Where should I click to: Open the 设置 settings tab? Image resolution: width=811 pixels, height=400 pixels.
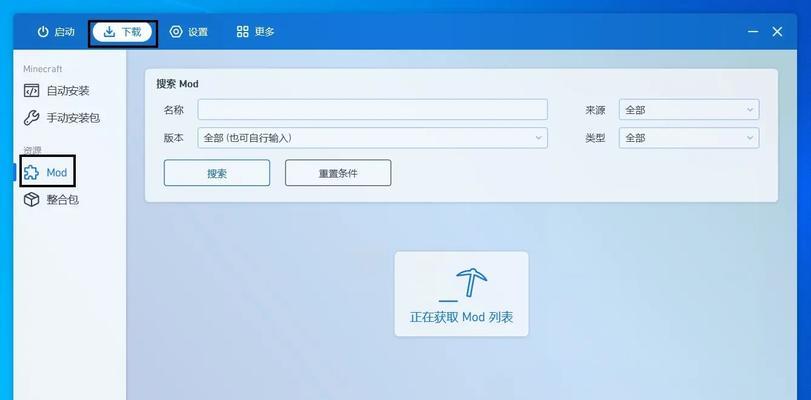pyautogui.click(x=189, y=32)
